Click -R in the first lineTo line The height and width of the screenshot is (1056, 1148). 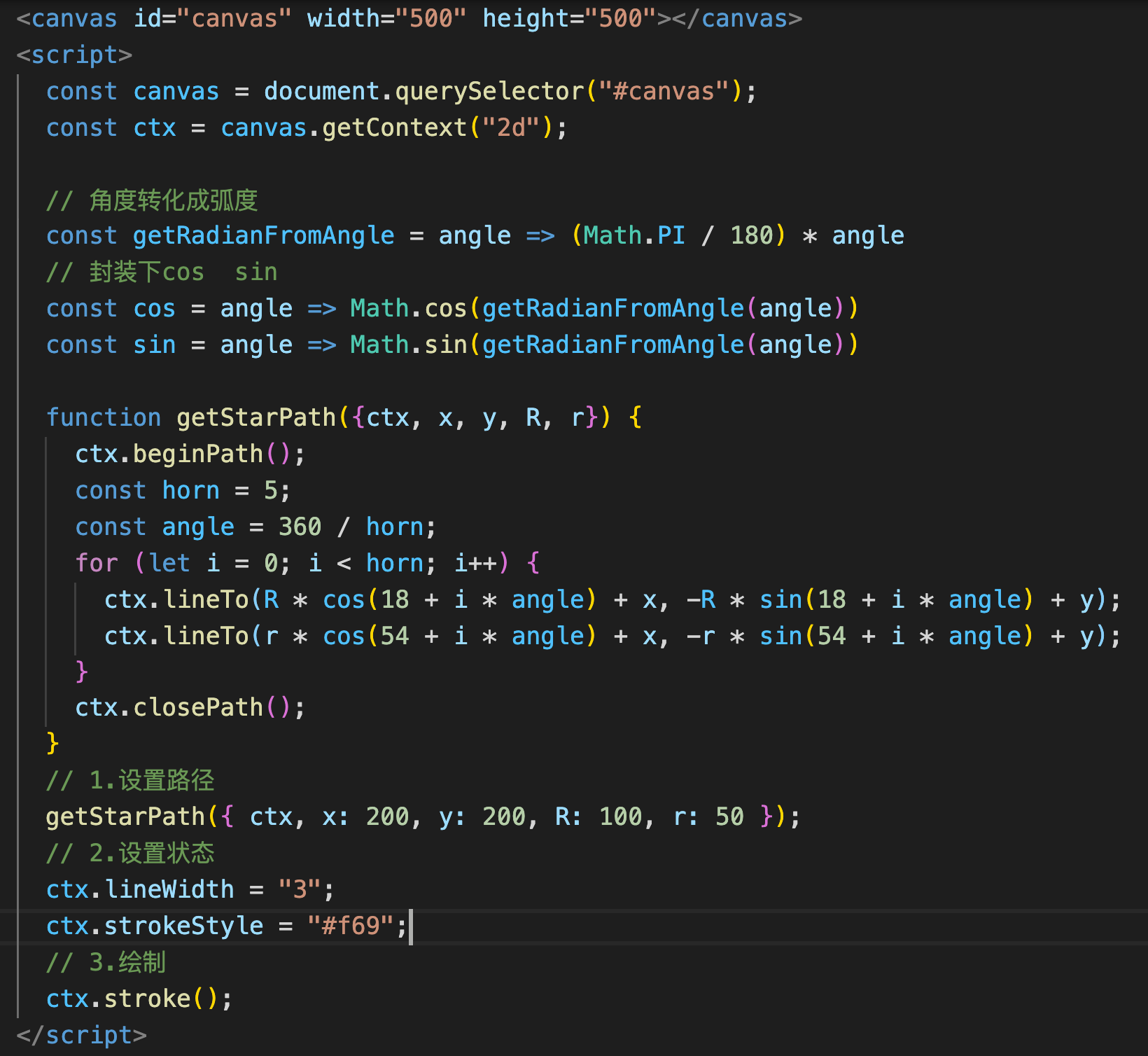pyautogui.click(x=701, y=599)
